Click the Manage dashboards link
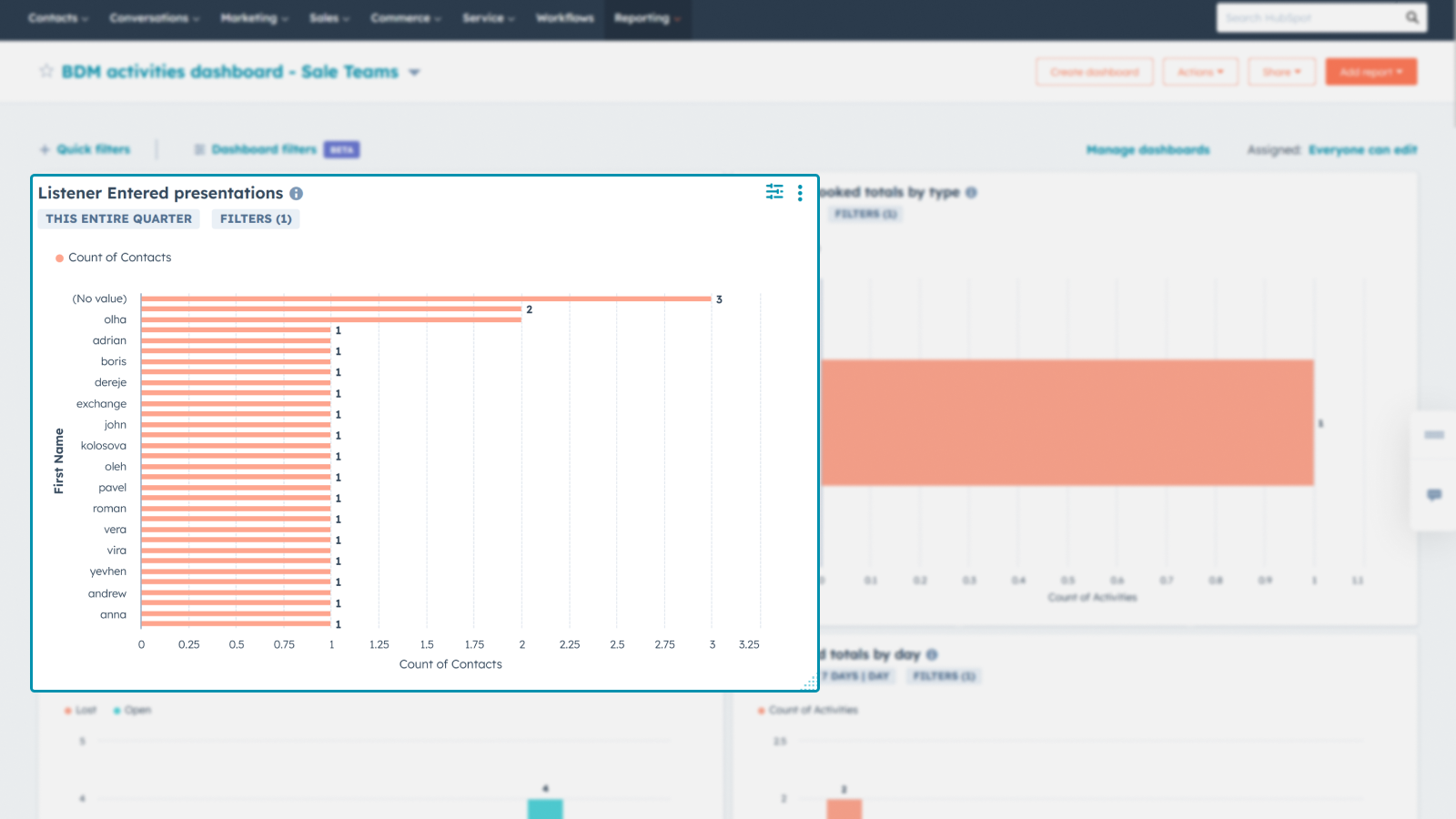This screenshot has width=1456, height=819. coord(1148,150)
